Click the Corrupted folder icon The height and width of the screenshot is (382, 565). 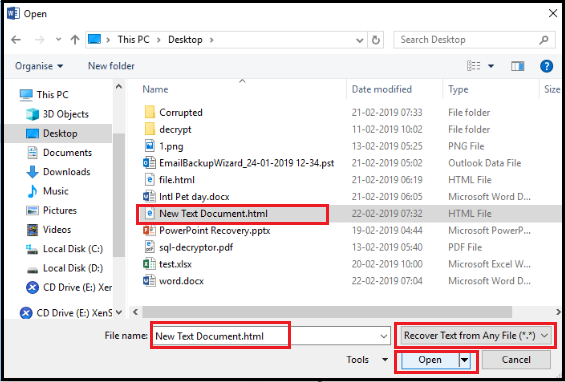click(150, 112)
